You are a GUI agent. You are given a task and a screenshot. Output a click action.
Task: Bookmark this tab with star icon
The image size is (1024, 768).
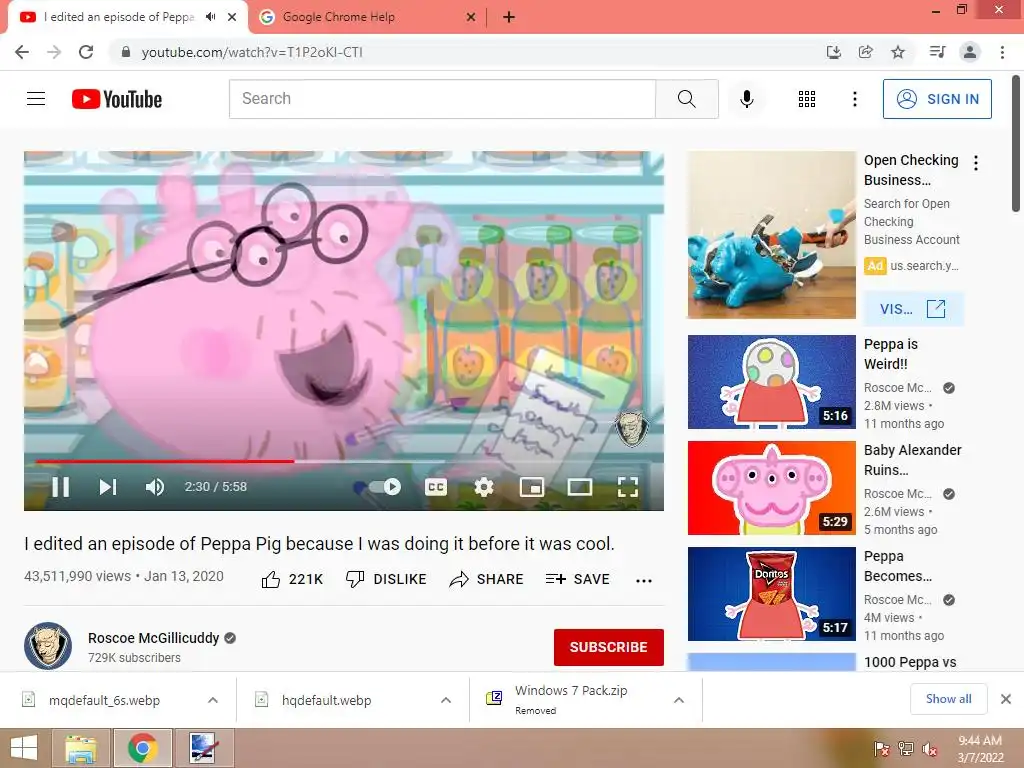click(x=898, y=52)
